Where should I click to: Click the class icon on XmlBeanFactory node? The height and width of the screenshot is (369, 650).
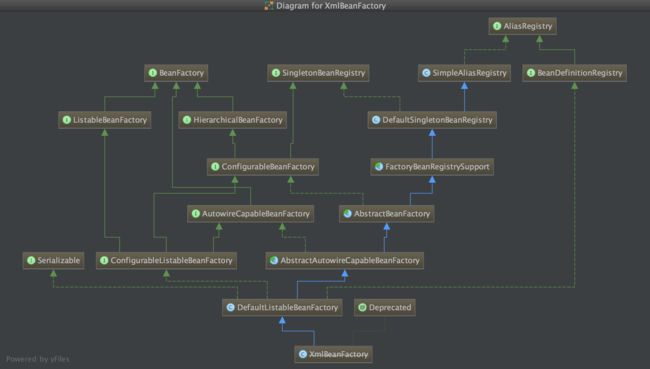303,354
